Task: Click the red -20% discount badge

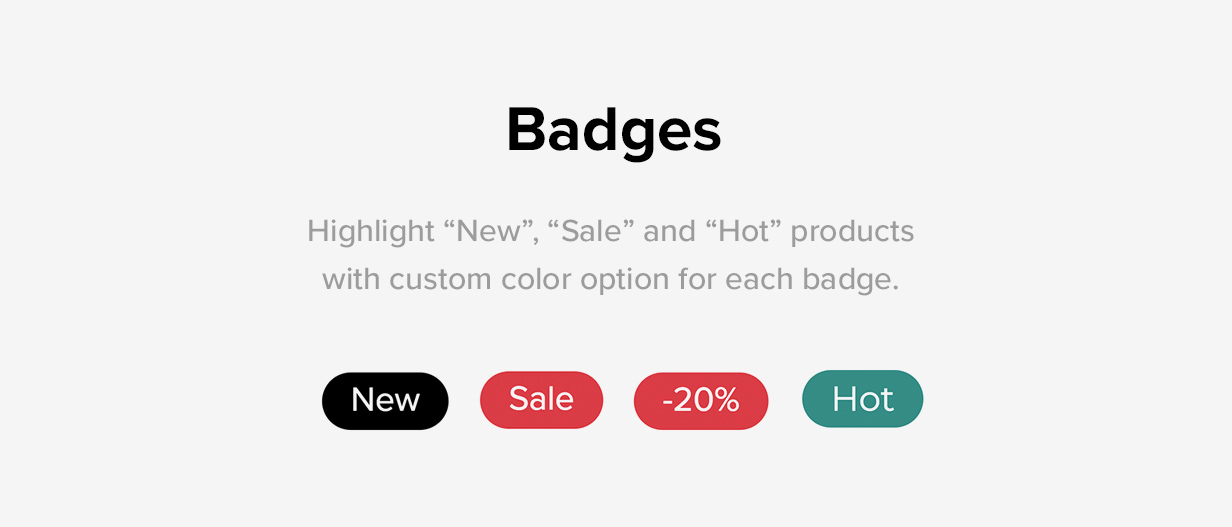Action: coord(701,401)
